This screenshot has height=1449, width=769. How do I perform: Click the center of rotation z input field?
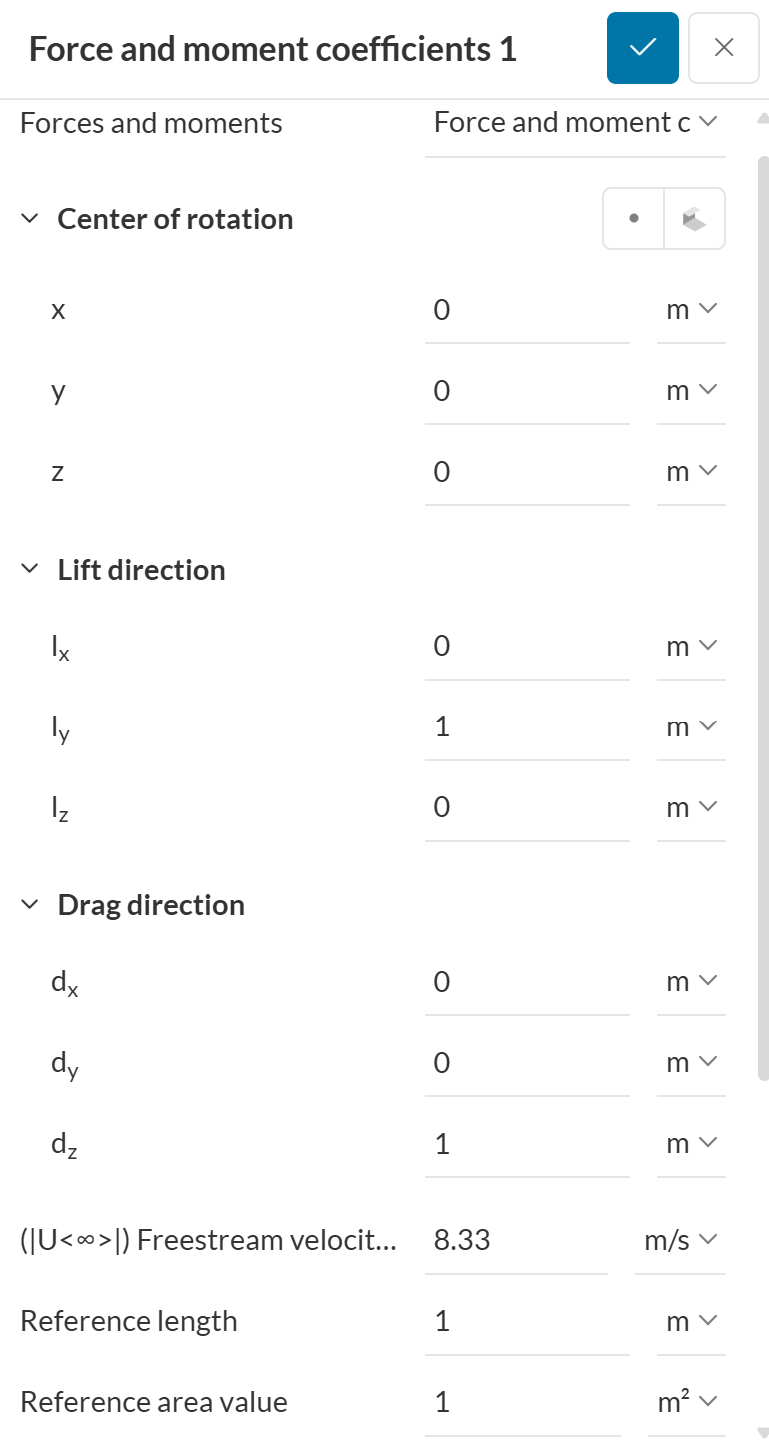point(526,471)
